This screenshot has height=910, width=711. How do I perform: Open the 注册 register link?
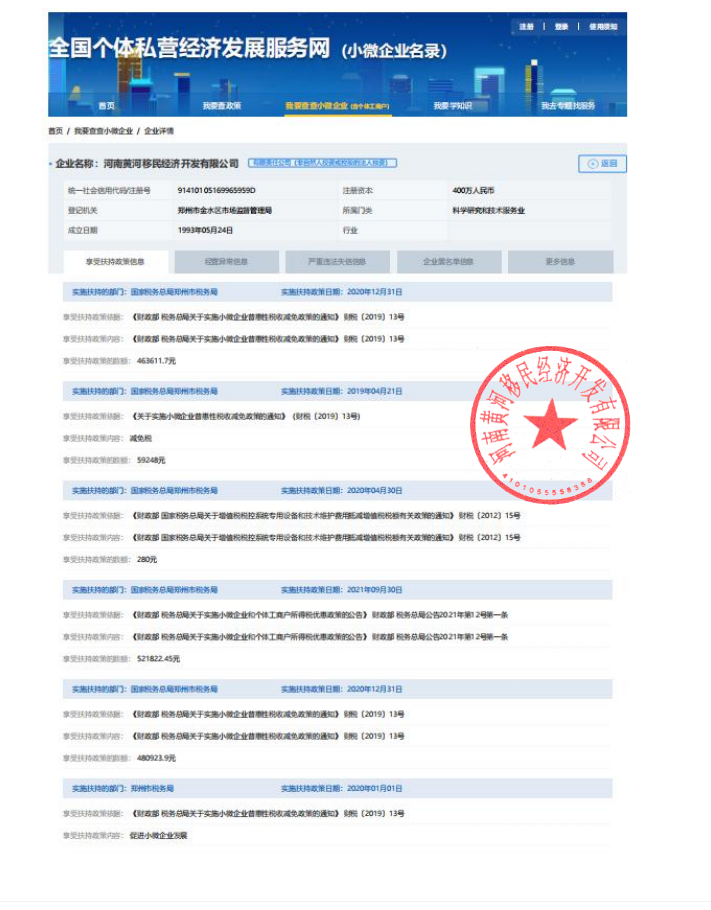pos(526,27)
